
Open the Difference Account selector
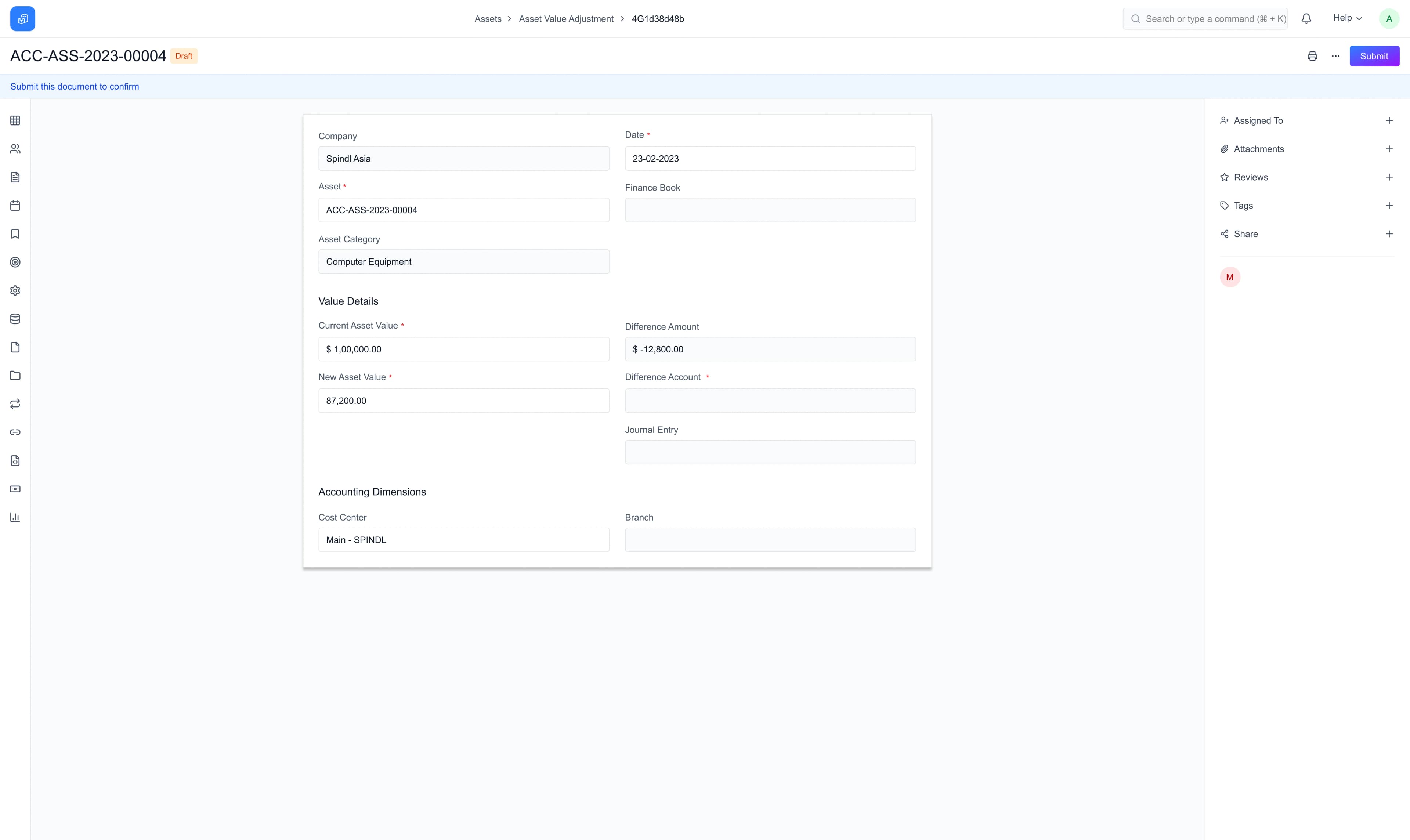click(770, 400)
